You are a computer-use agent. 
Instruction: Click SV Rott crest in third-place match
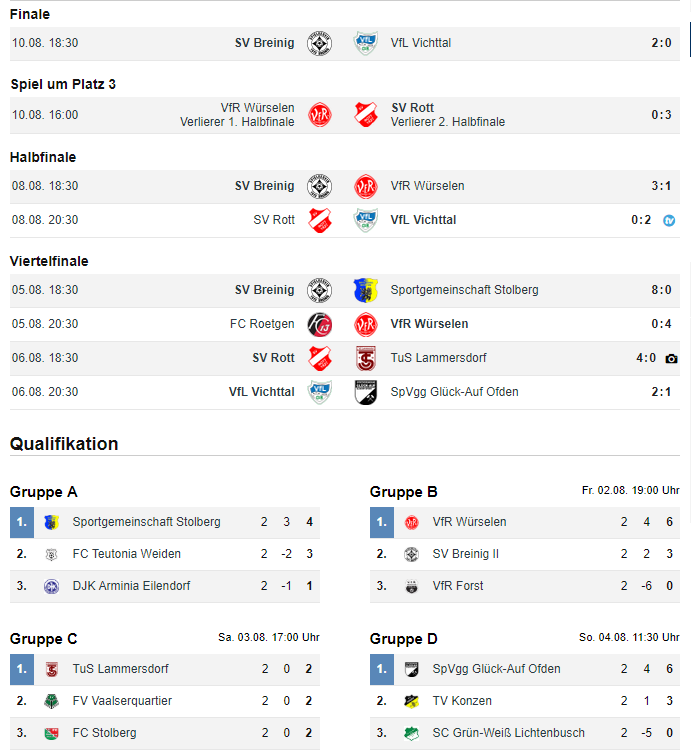point(366,115)
